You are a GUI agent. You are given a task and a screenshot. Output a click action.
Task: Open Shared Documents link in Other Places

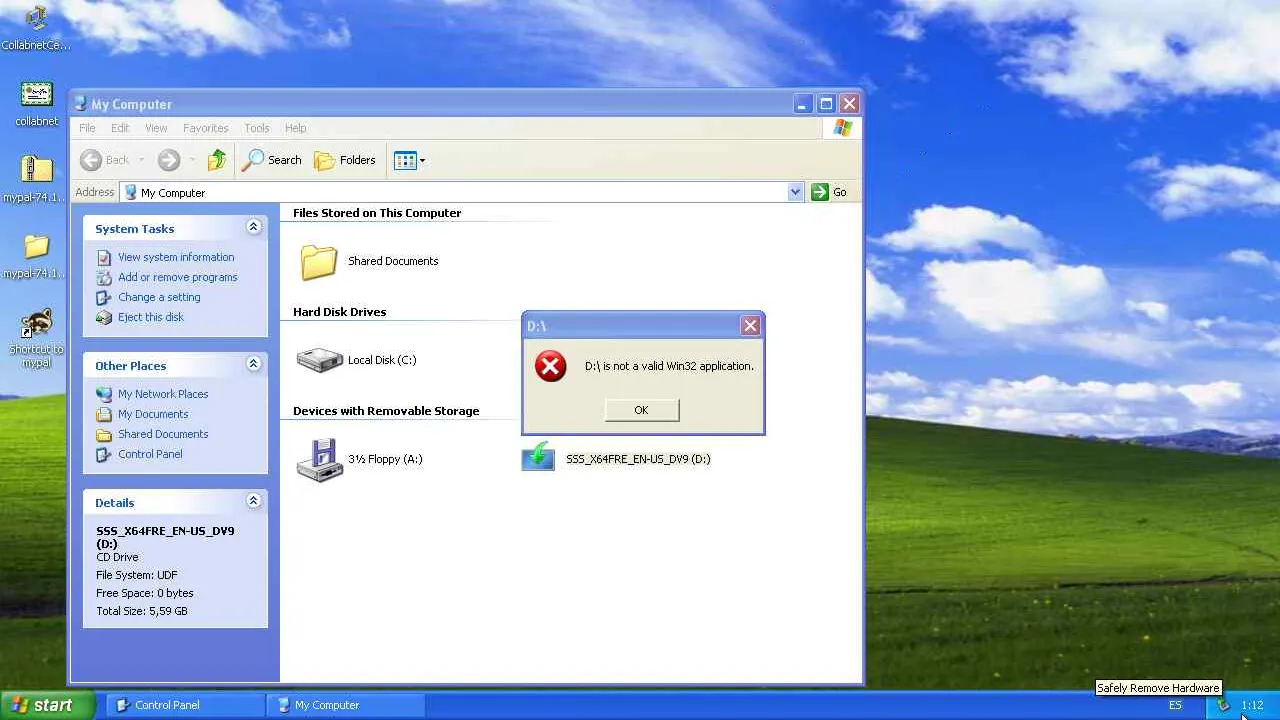coord(163,434)
